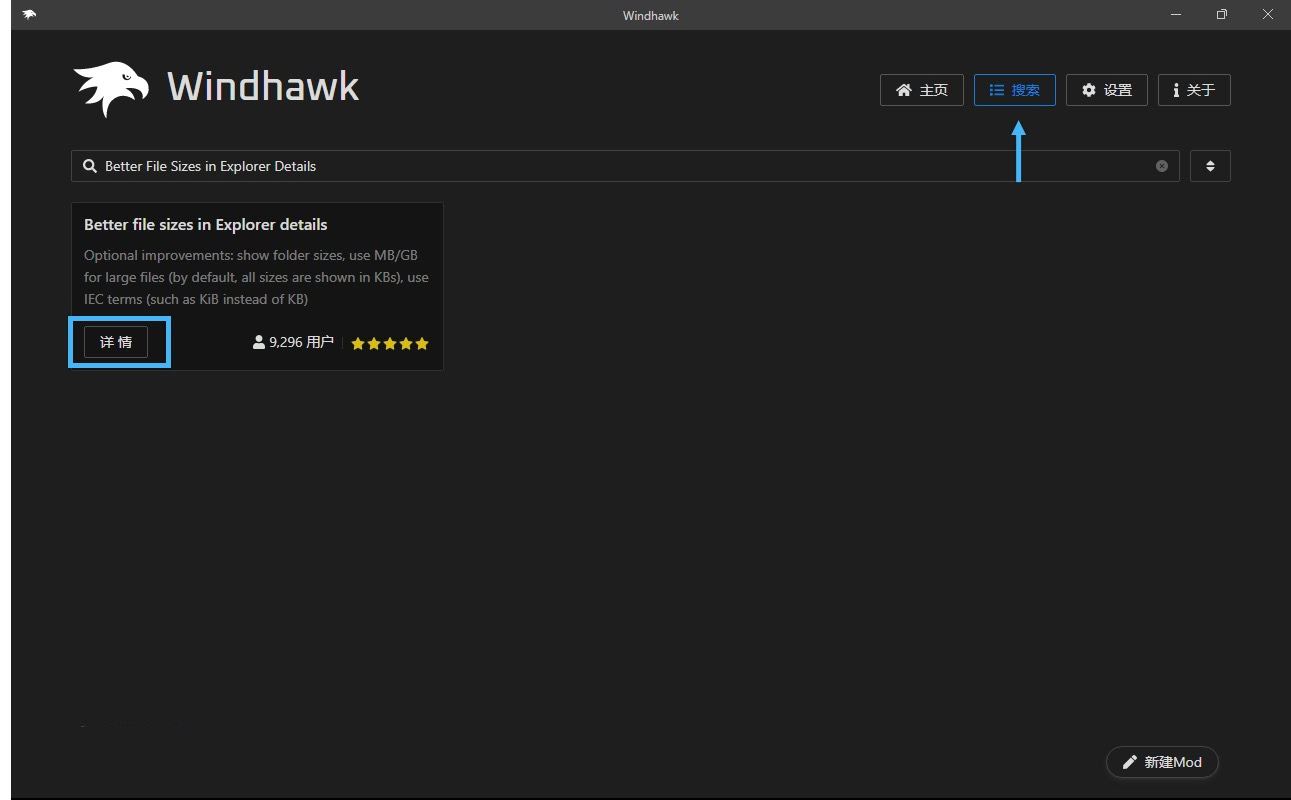Click the five-star rating on mod card
1291x800 pixels.
389,343
